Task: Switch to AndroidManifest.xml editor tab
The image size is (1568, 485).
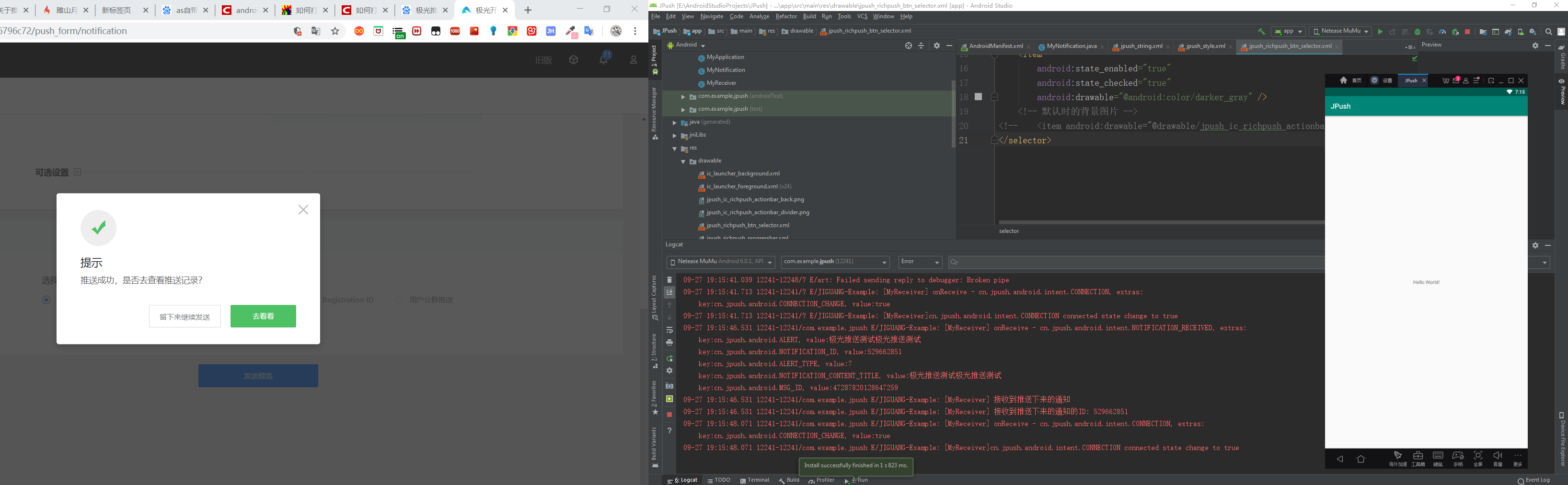Action: coord(995,46)
